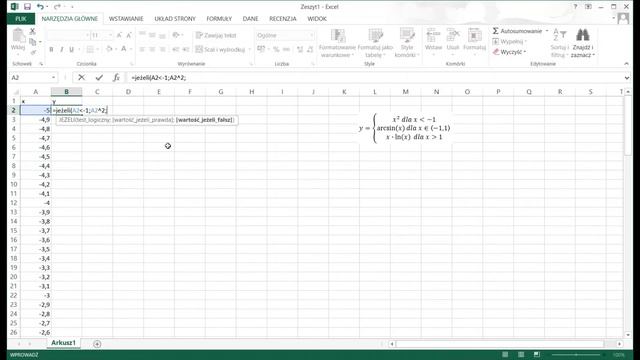Click the Copy icon in clipboard group
The height and width of the screenshot is (360, 640).
pyautogui.click(x=33, y=42)
